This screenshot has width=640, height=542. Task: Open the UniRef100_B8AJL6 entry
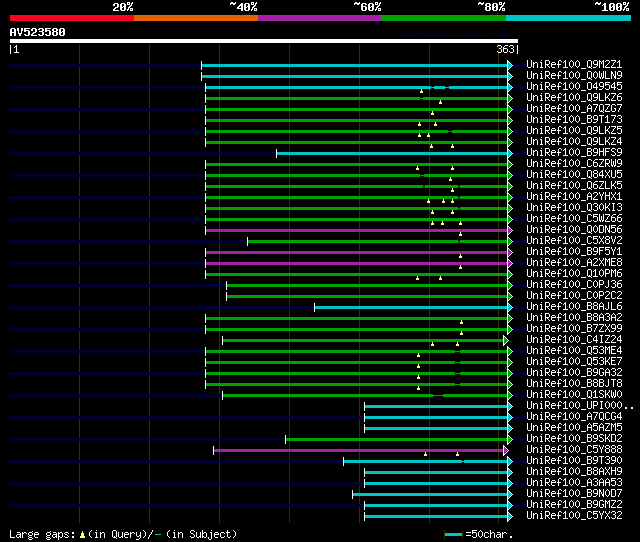tap(574, 307)
